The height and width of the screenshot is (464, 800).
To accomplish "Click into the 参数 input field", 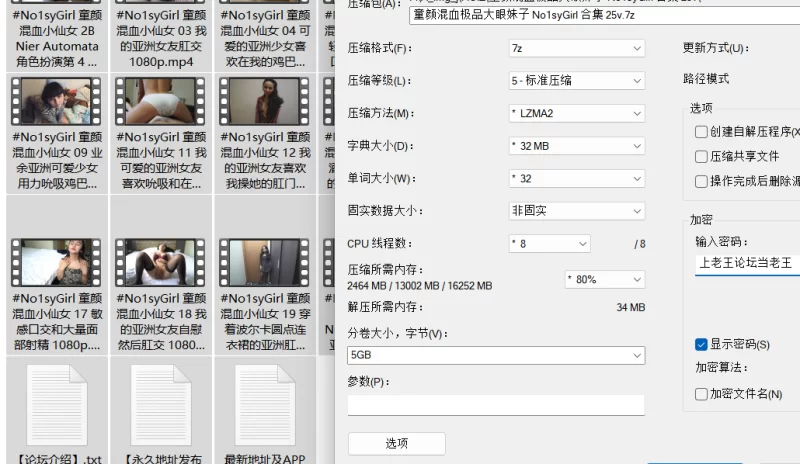I will pos(496,404).
